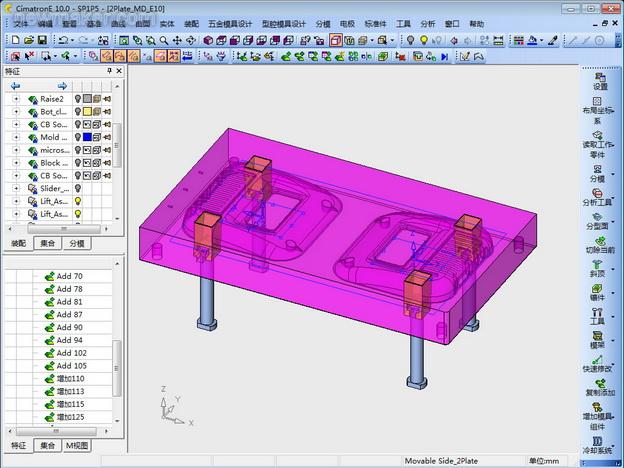Viewport: 624px width, 468px height.
Task: Click the blue color swatch on Mold row
Action: pos(87,137)
